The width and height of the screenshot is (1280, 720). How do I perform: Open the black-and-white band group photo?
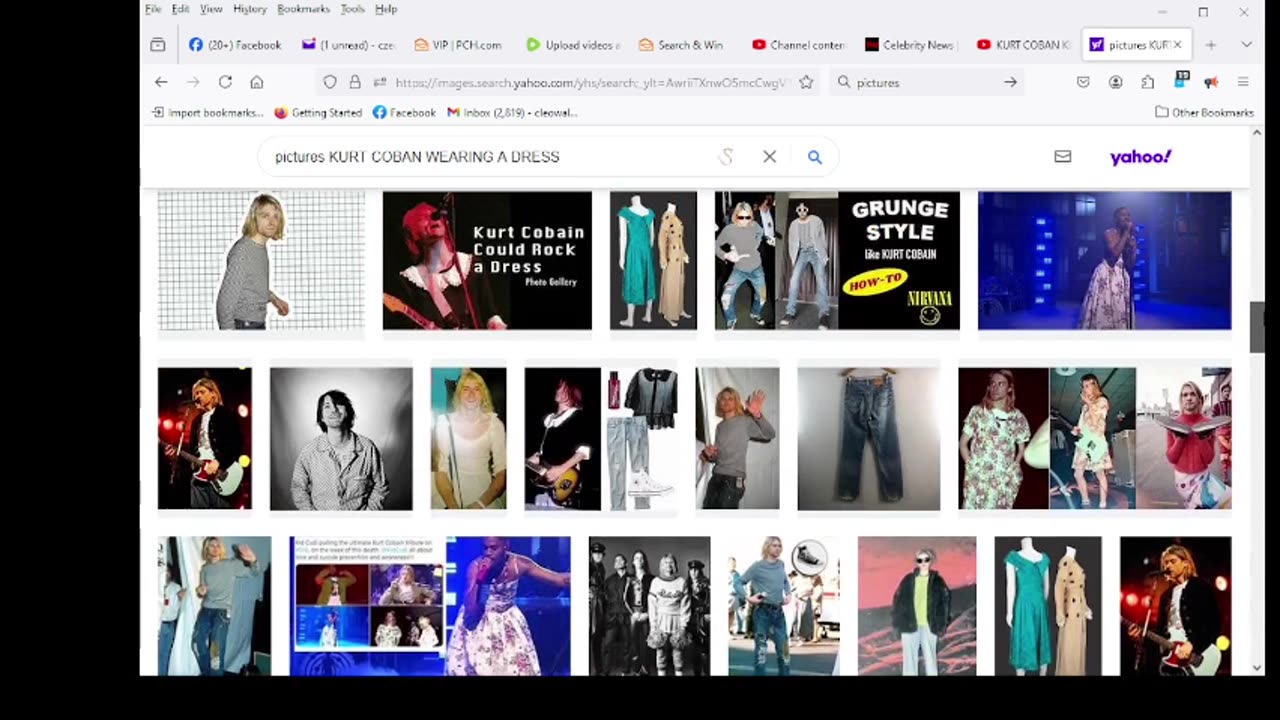pyautogui.click(x=649, y=606)
